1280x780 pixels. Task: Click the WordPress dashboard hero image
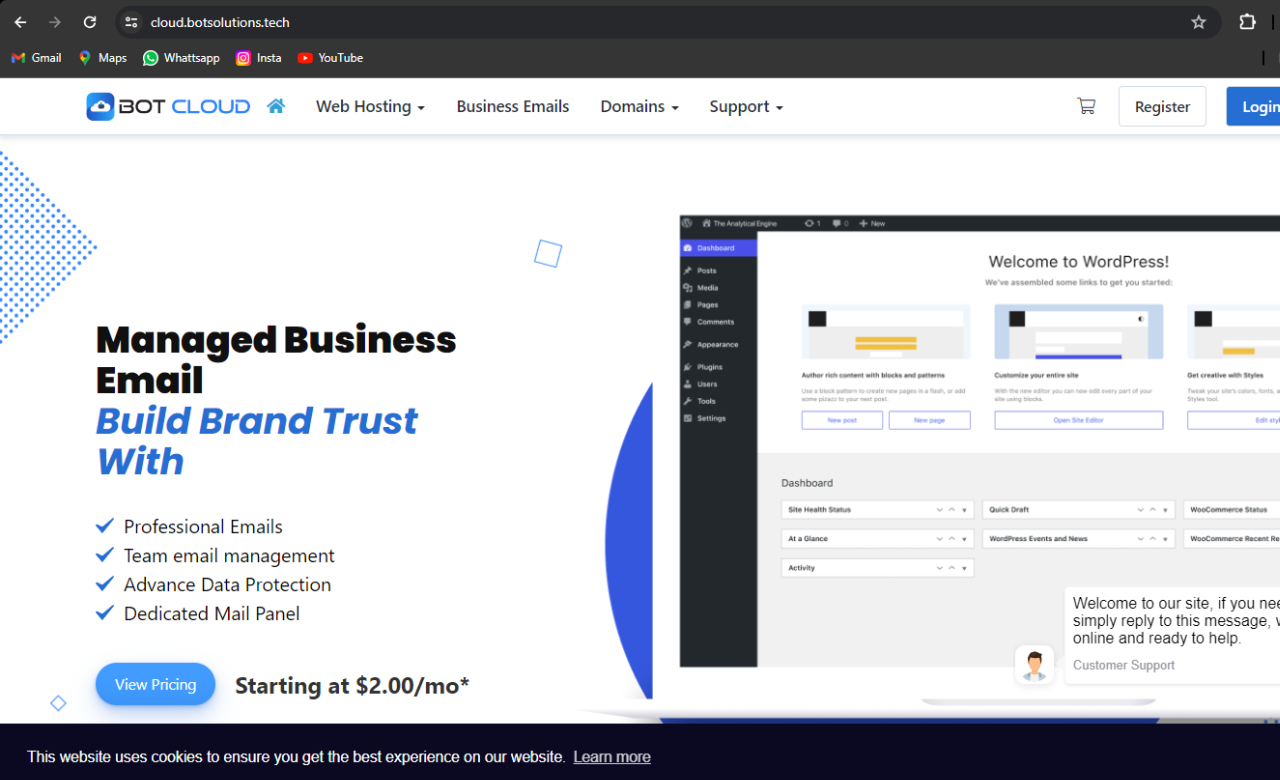coord(979,441)
